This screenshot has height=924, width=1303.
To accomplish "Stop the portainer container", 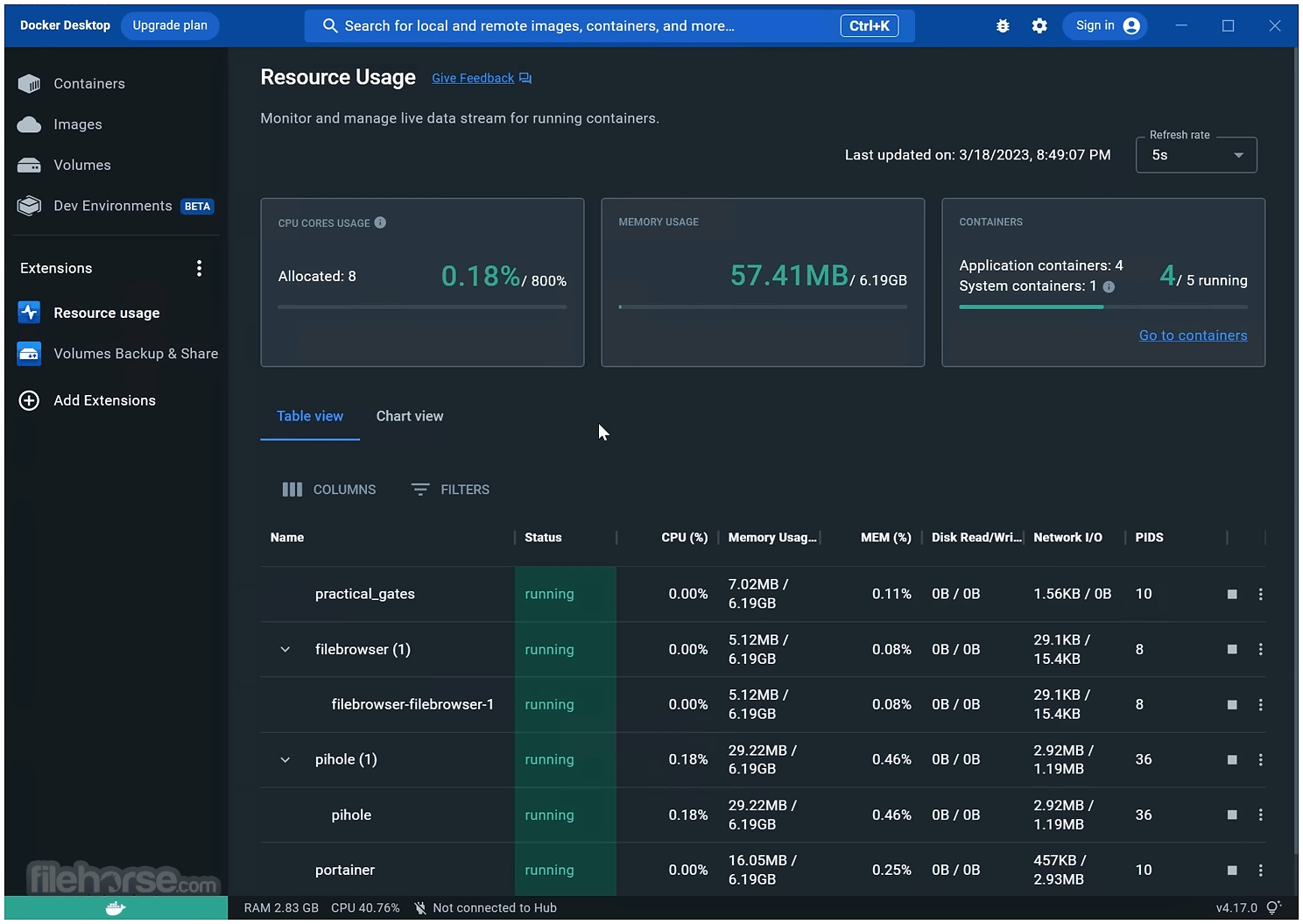I will (x=1232, y=870).
